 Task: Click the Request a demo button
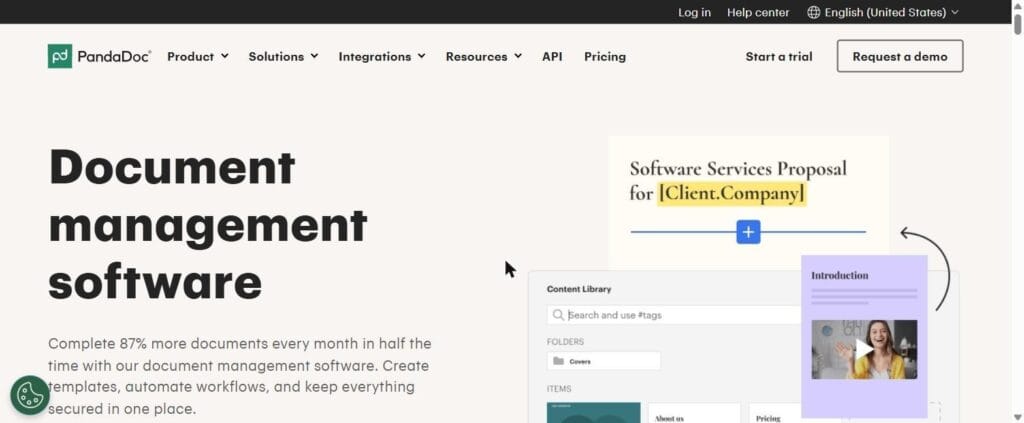point(900,56)
